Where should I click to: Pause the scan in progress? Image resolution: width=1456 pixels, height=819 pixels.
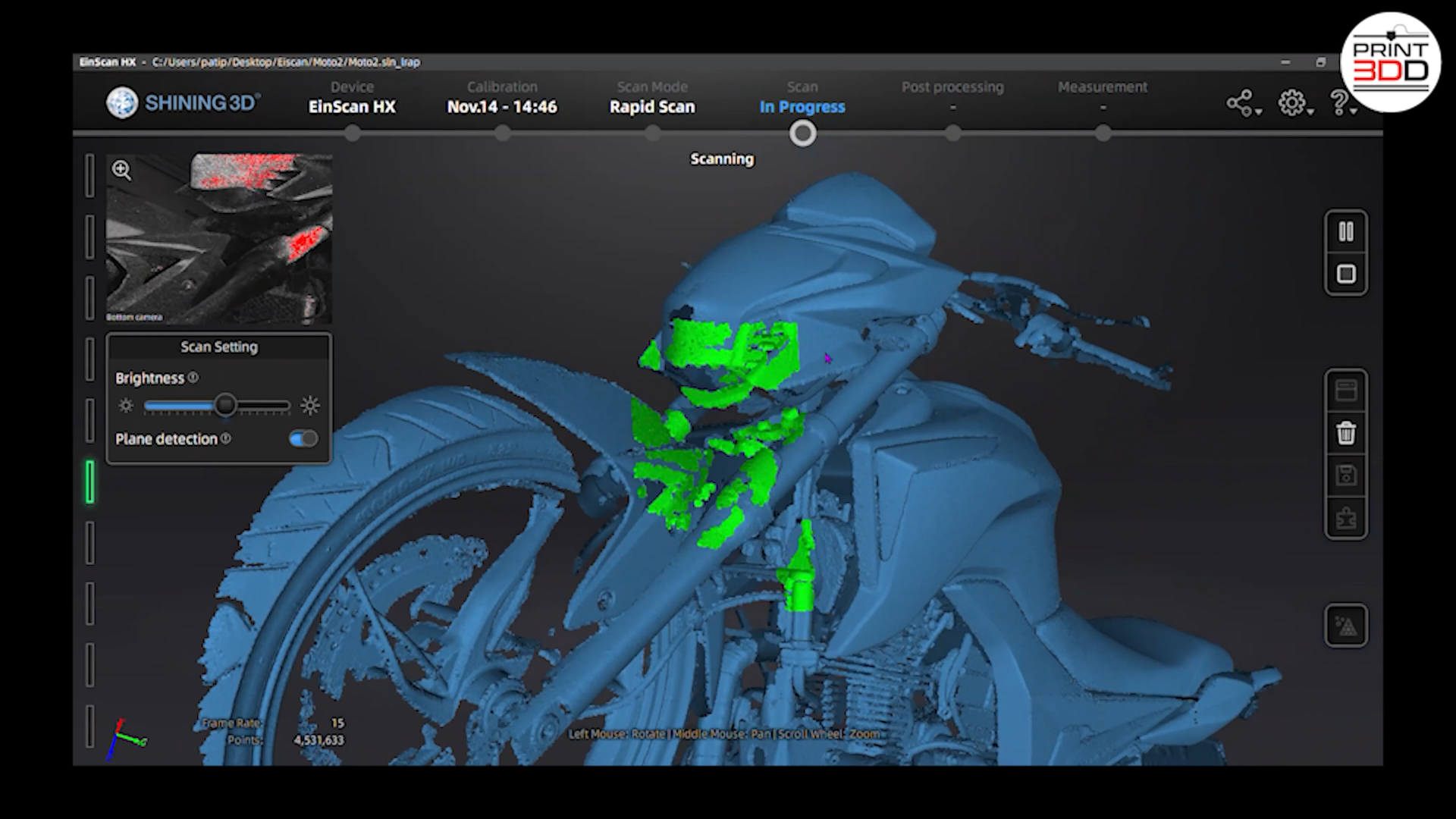point(1346,231)
